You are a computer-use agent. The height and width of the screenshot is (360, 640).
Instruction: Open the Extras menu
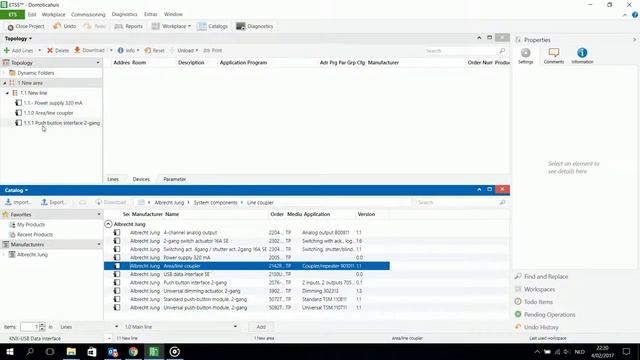pyautogui.click(x=151, y=14)
